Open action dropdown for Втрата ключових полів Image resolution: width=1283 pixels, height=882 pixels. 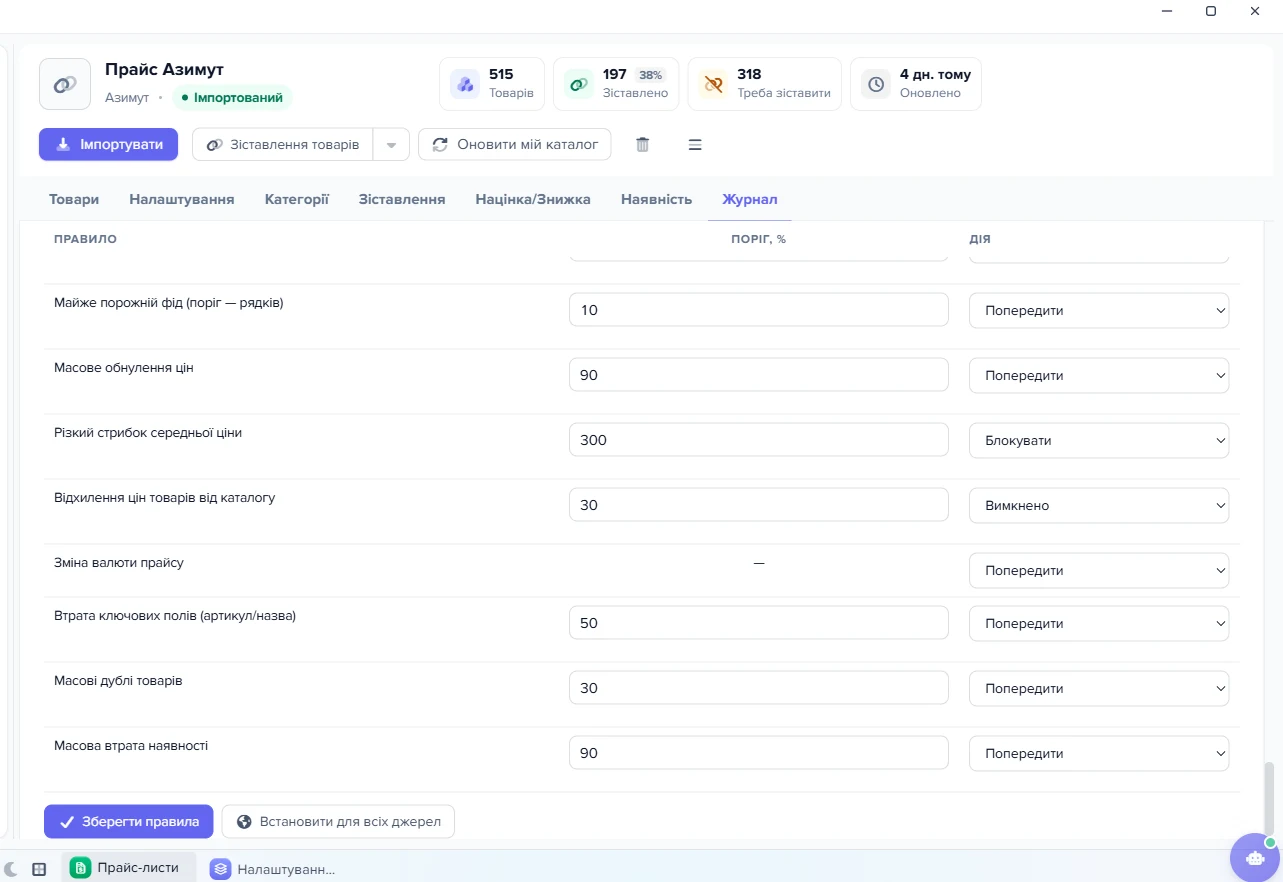click(x=1099, y=623)
